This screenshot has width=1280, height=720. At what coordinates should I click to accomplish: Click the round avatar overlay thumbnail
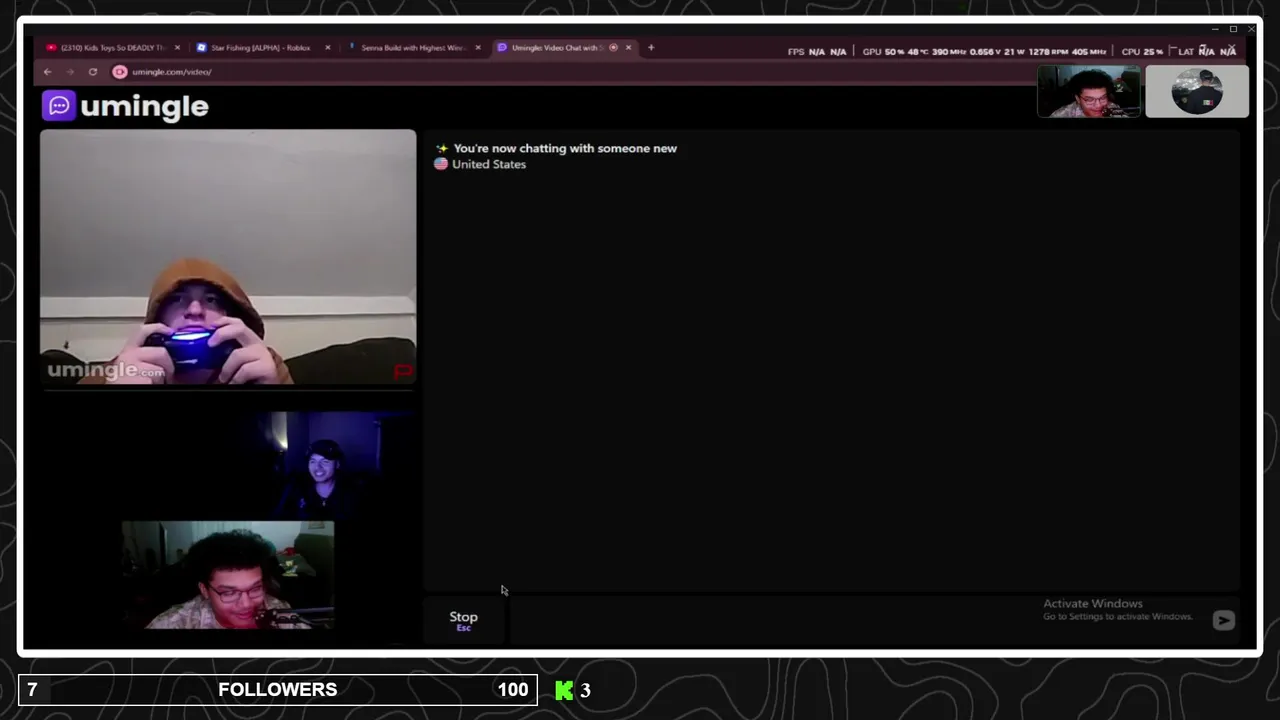(x=1197, y=92)
